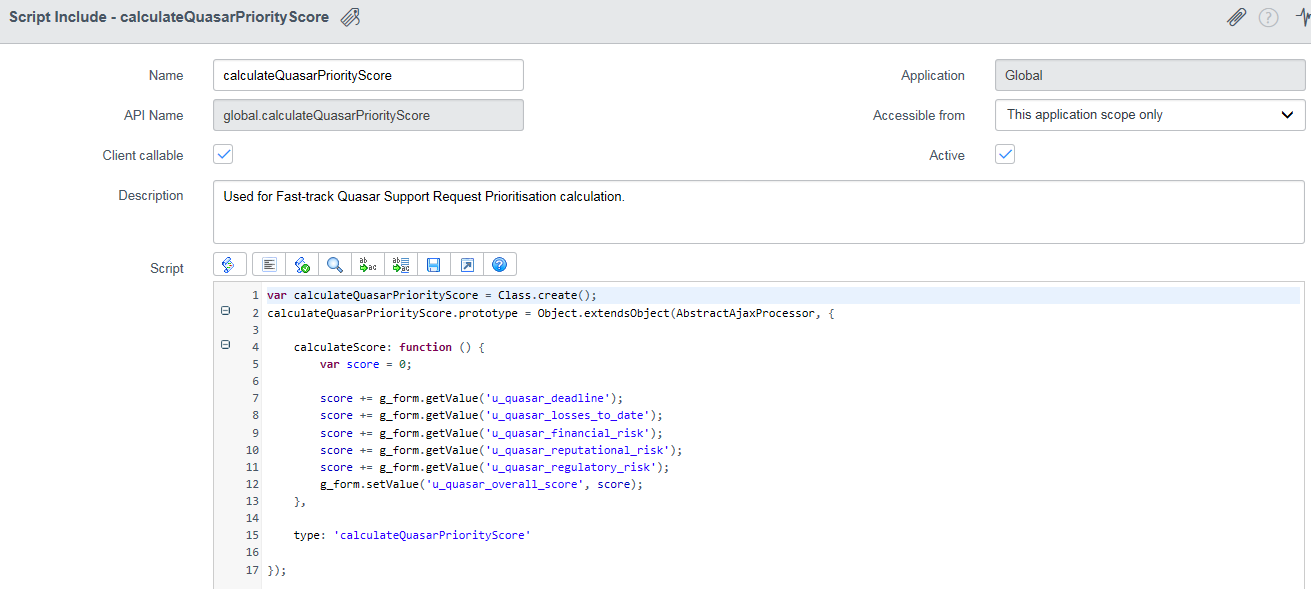Image resolution: width=1311 pixels, height=589 pixels.
Task: Save the script with the floppy icon
Action: 433,264
